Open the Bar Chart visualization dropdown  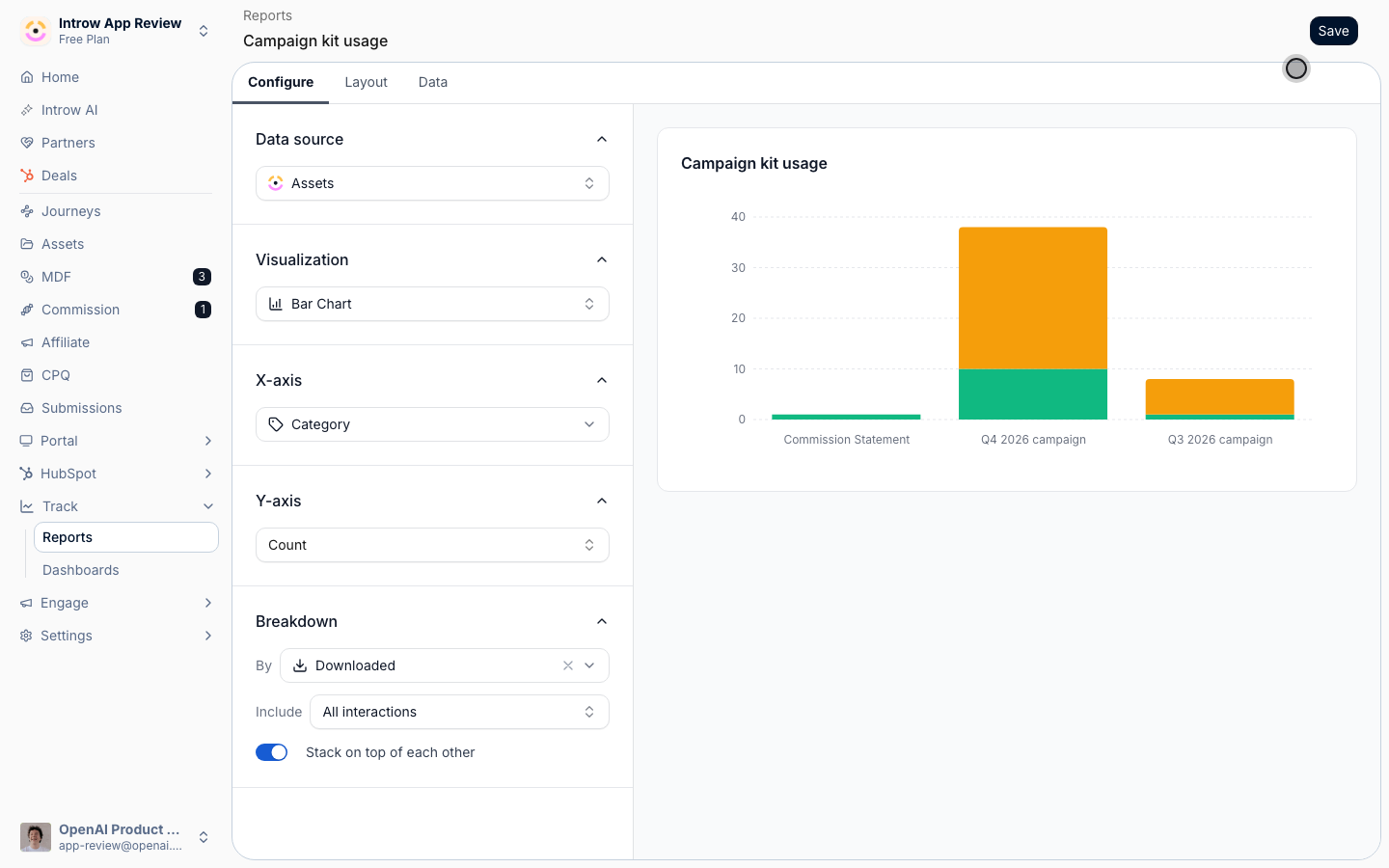coord(432,304)
